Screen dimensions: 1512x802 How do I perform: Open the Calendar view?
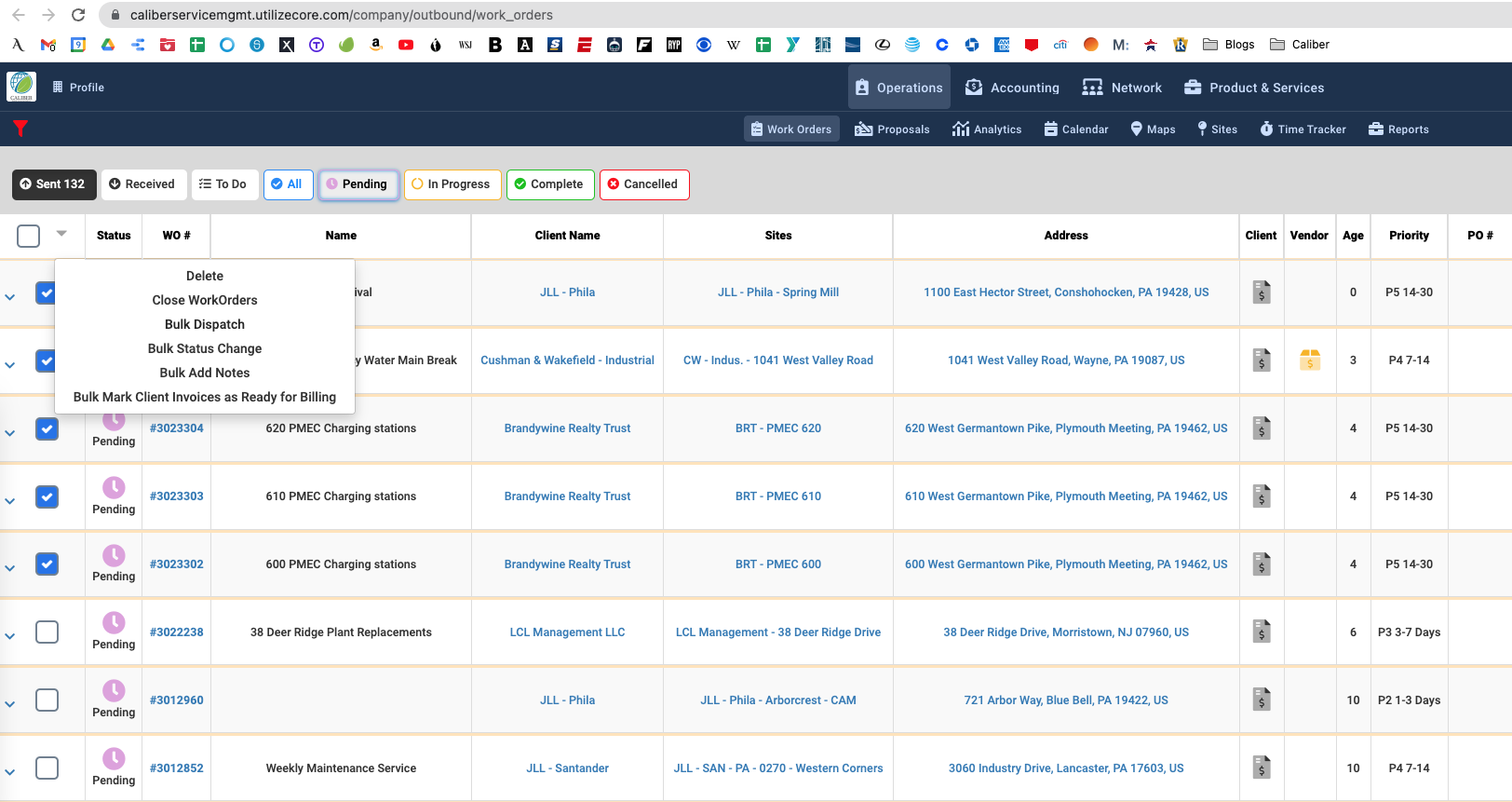[1075, 129]
